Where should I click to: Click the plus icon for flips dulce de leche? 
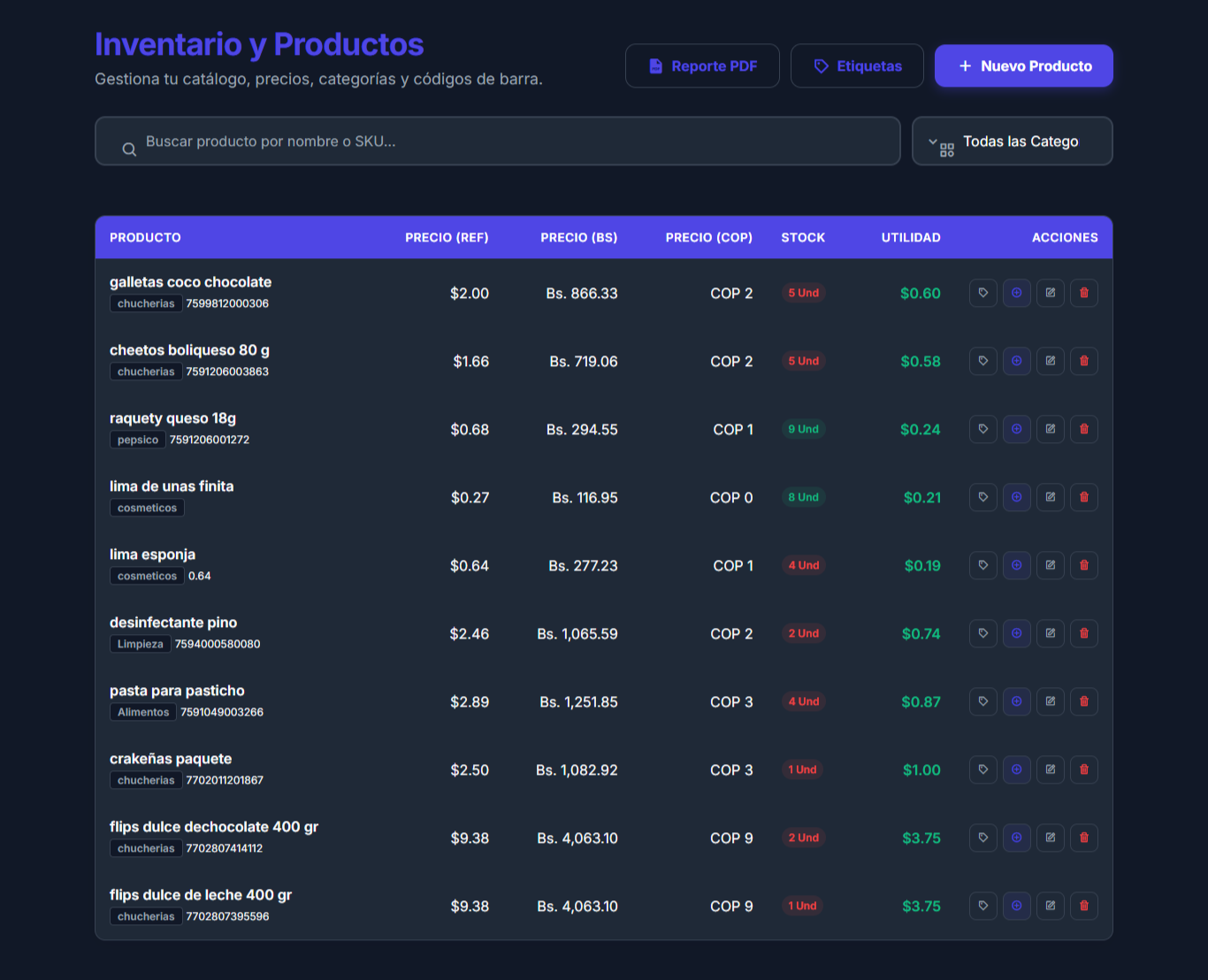tap(1016, 906)
